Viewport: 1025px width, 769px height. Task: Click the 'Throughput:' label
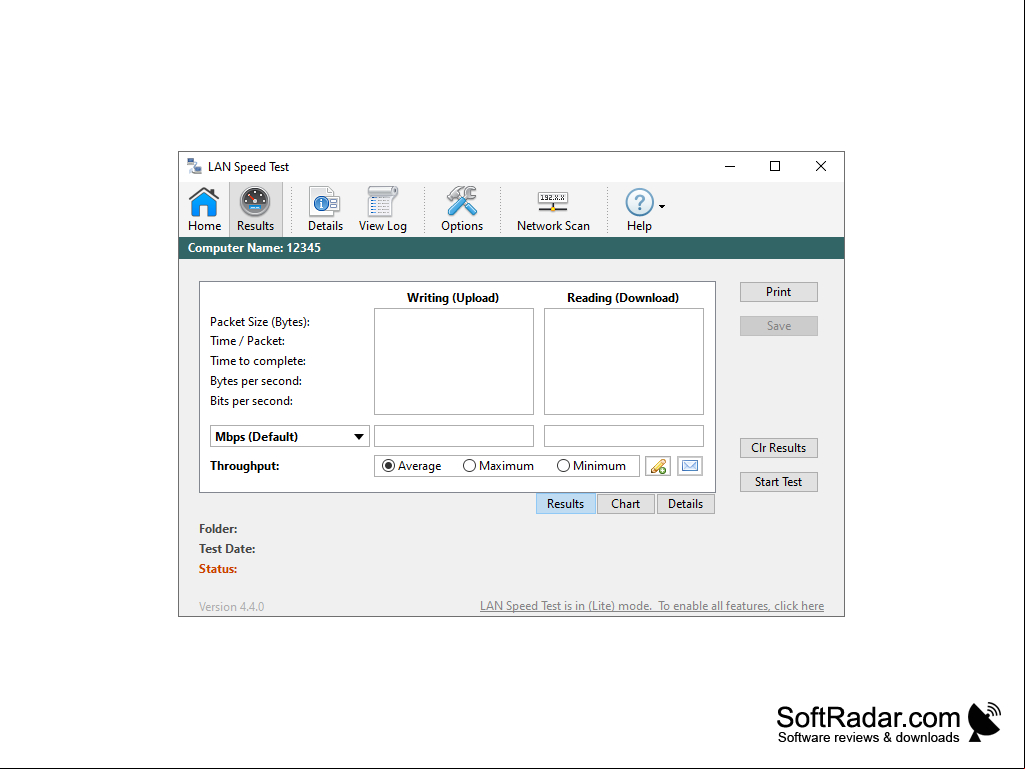click(244, 466)
